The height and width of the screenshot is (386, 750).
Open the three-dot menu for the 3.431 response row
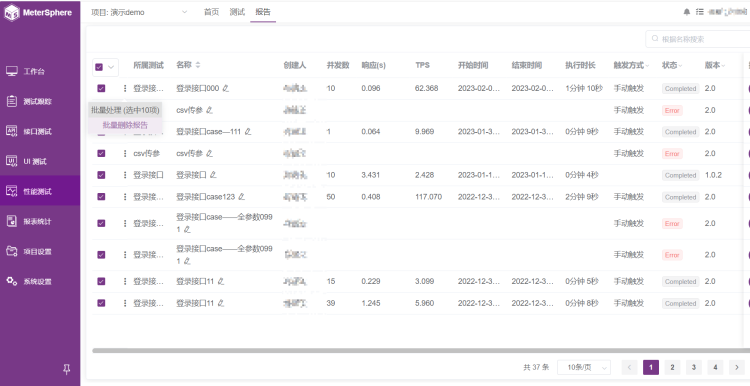[125, 175]
